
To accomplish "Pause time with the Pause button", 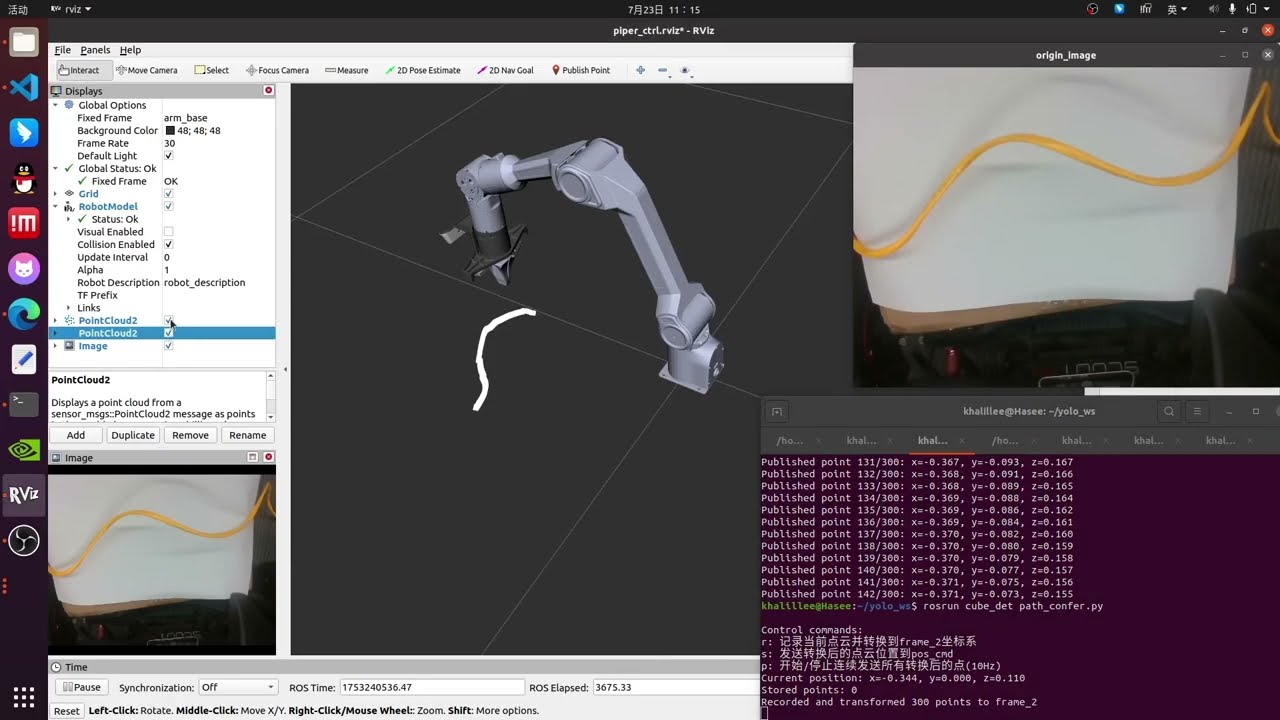I will tap(80, 687).
